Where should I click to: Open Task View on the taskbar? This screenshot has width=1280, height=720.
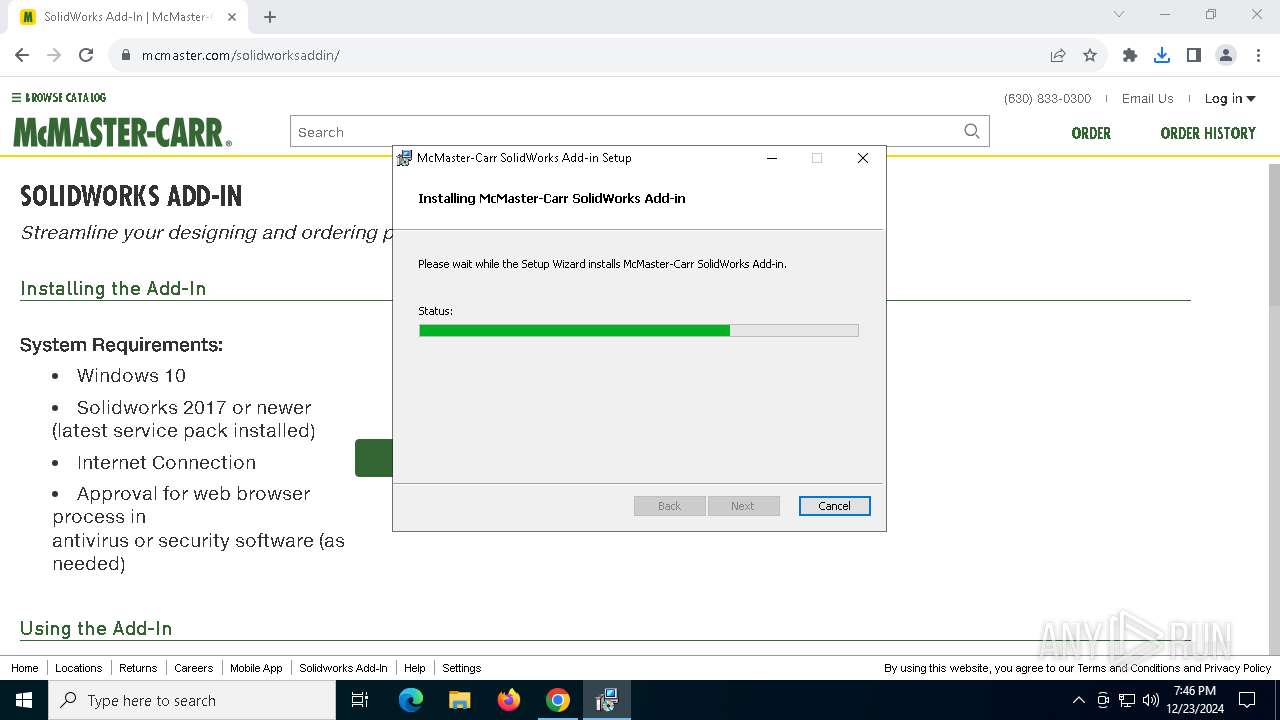click(x=361, y=700)
